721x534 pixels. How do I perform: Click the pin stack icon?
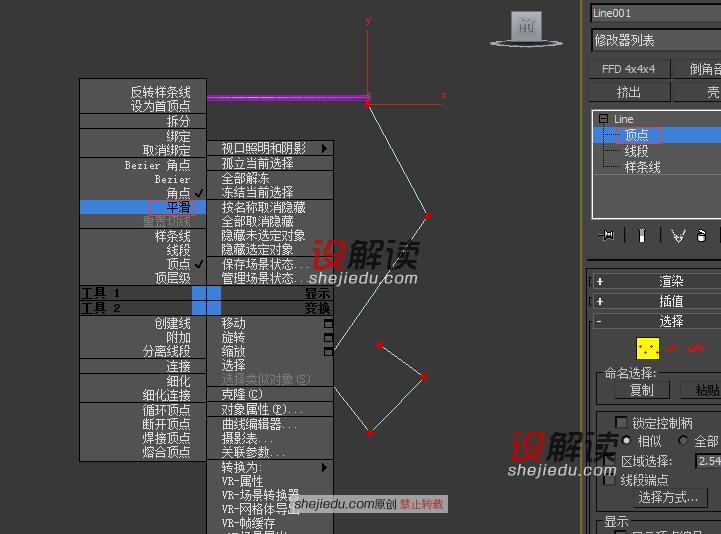coord(607,235)
